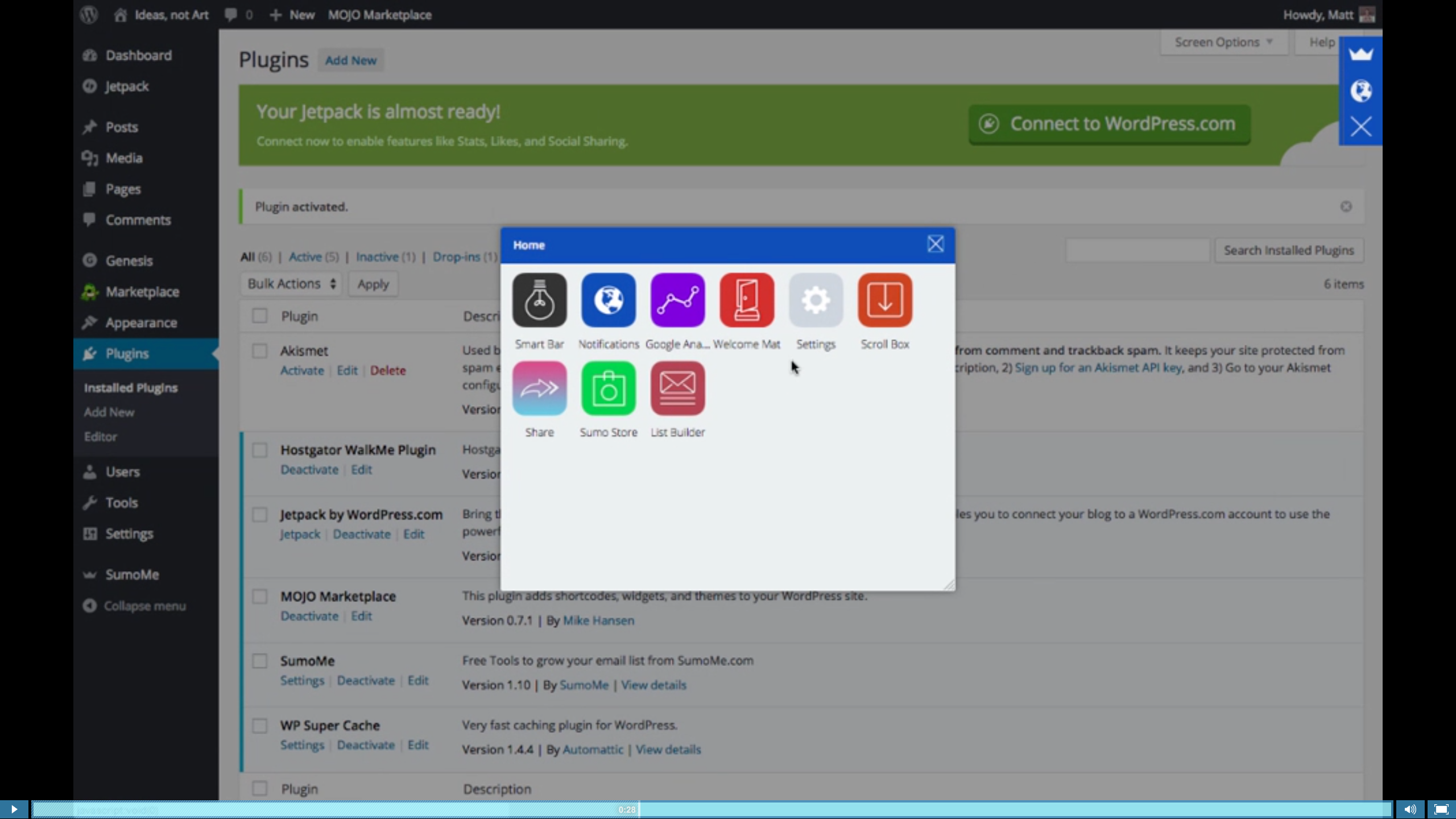Click the video progress bar
1456x819 pixels.
tap(711, 809)
